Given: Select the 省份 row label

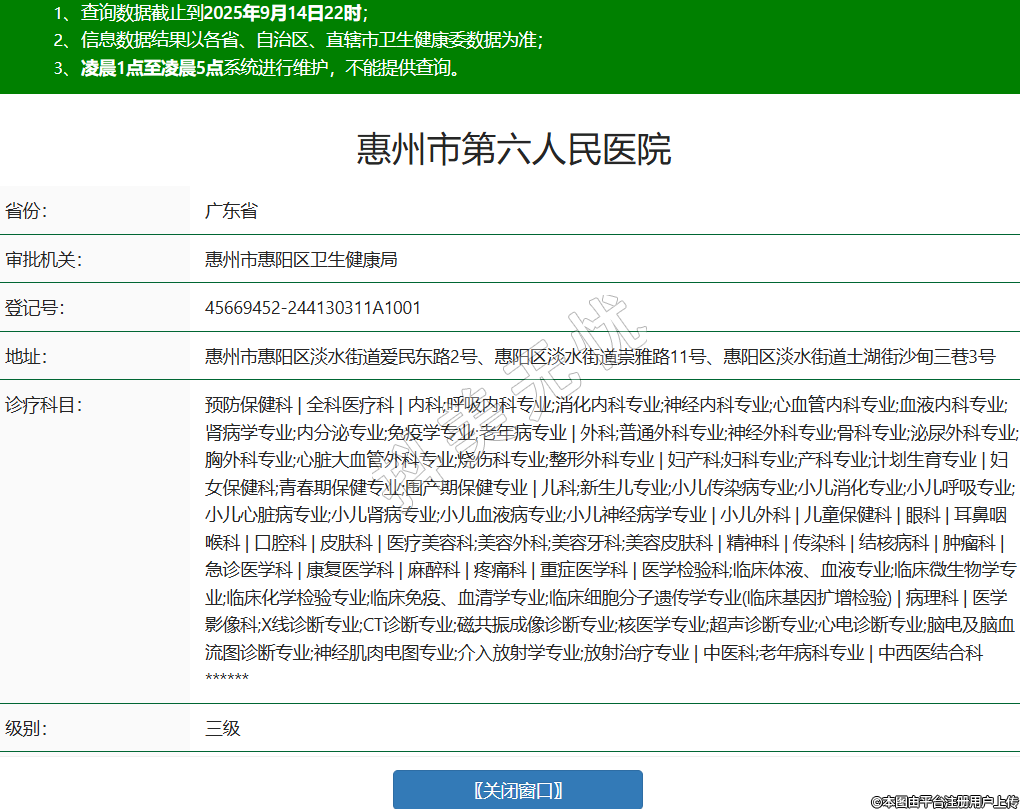Looking at the screenshot, I should pyautogui.click(x=27, y=211).
